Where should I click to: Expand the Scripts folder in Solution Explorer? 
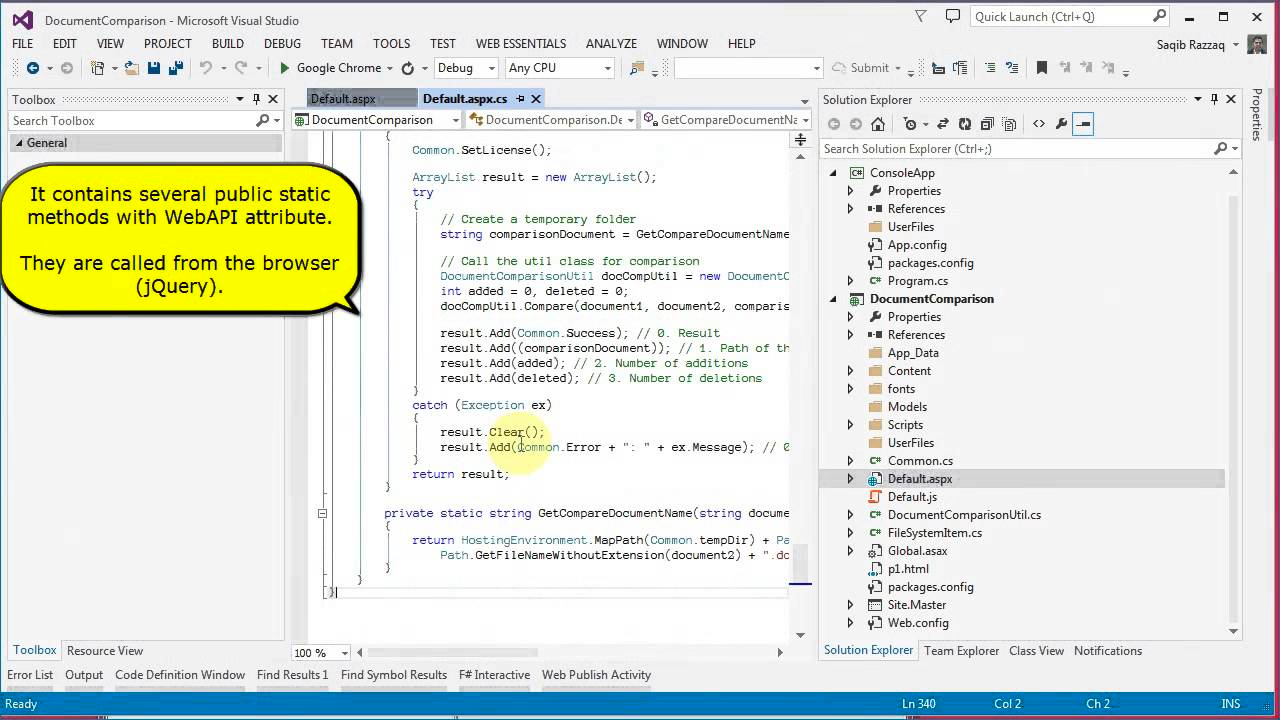coord(850,425)
